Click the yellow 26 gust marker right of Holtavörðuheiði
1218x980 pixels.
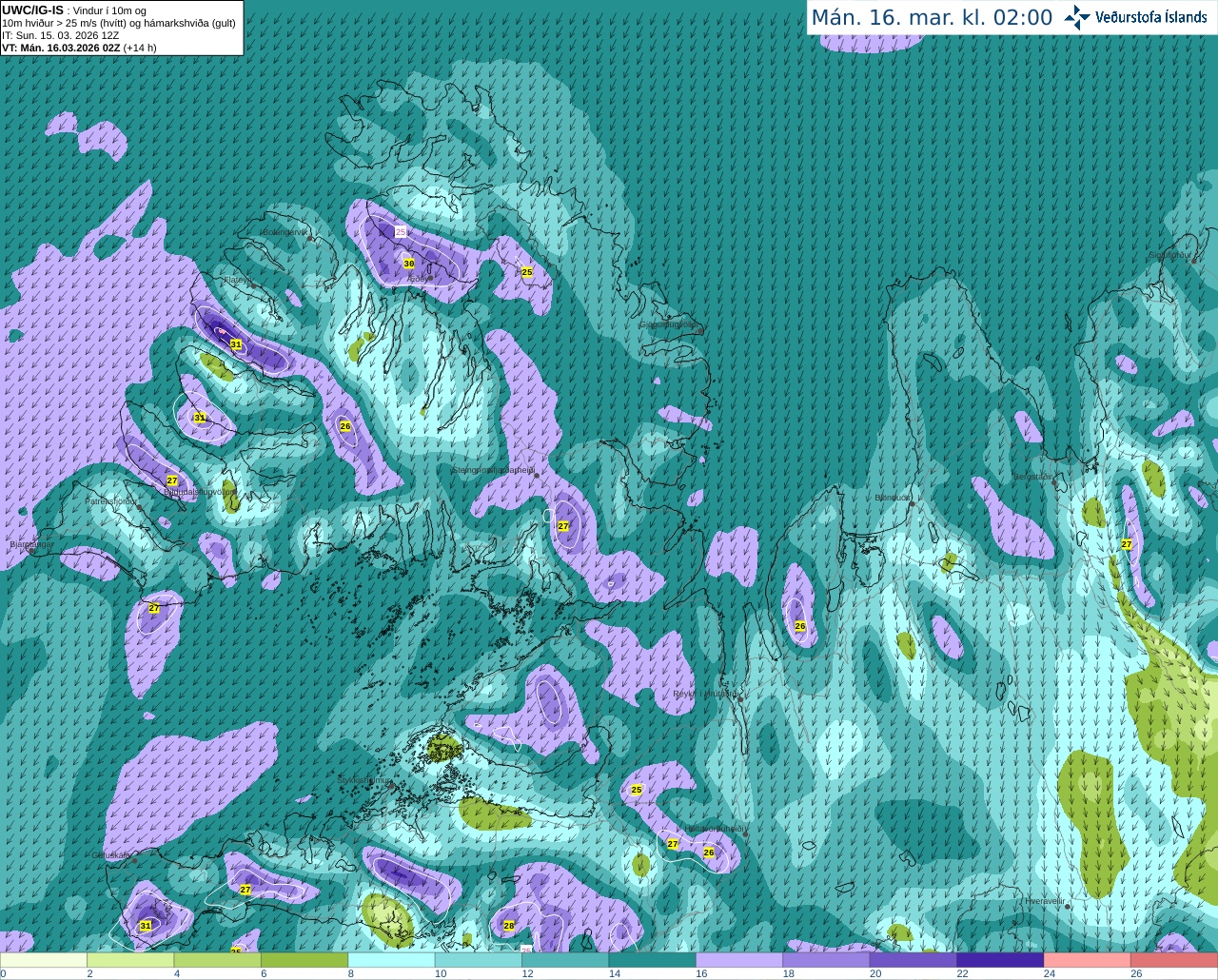[709, 853]
